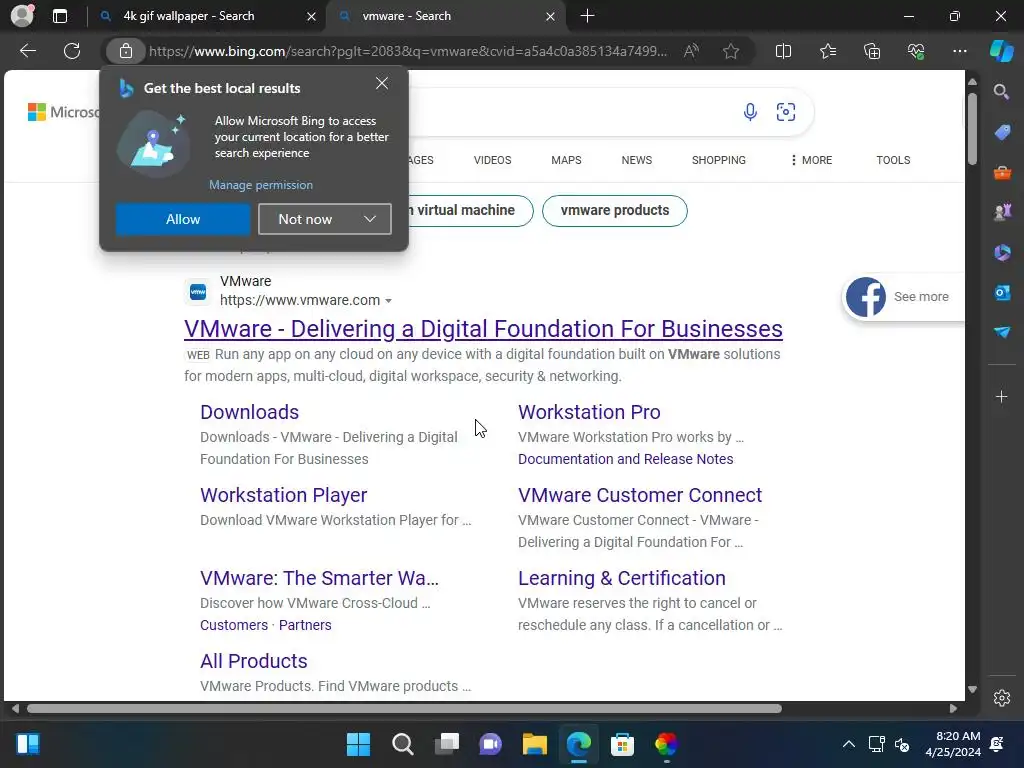
Task: Open sidebar Games chess icon
Action: tap(1002, 212)
